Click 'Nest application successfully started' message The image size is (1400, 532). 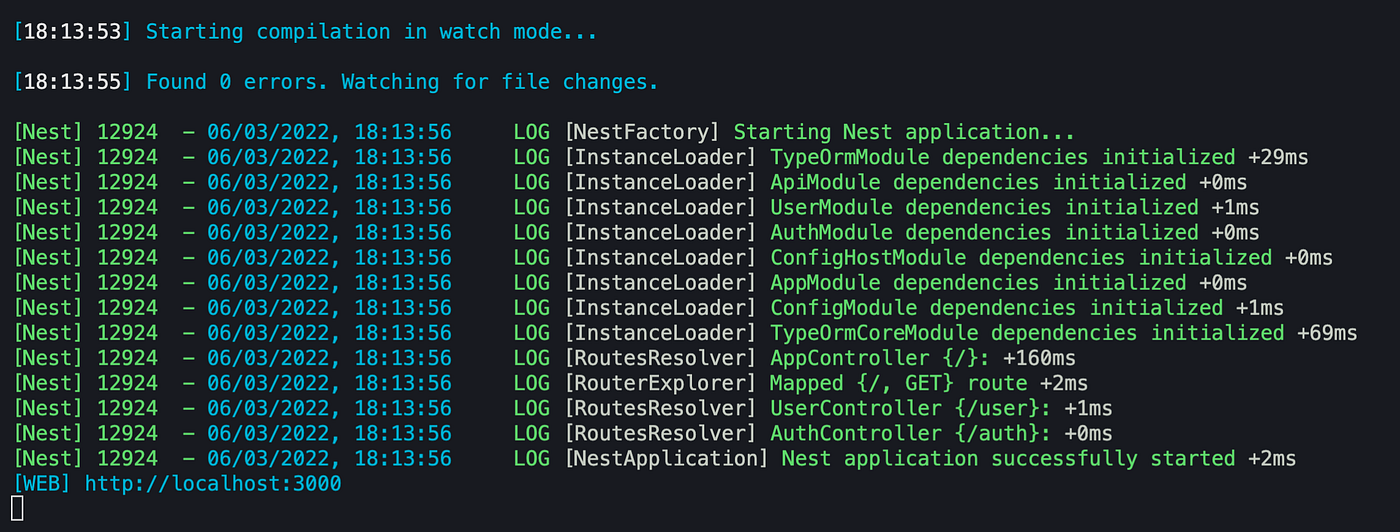coord(1008,458)
